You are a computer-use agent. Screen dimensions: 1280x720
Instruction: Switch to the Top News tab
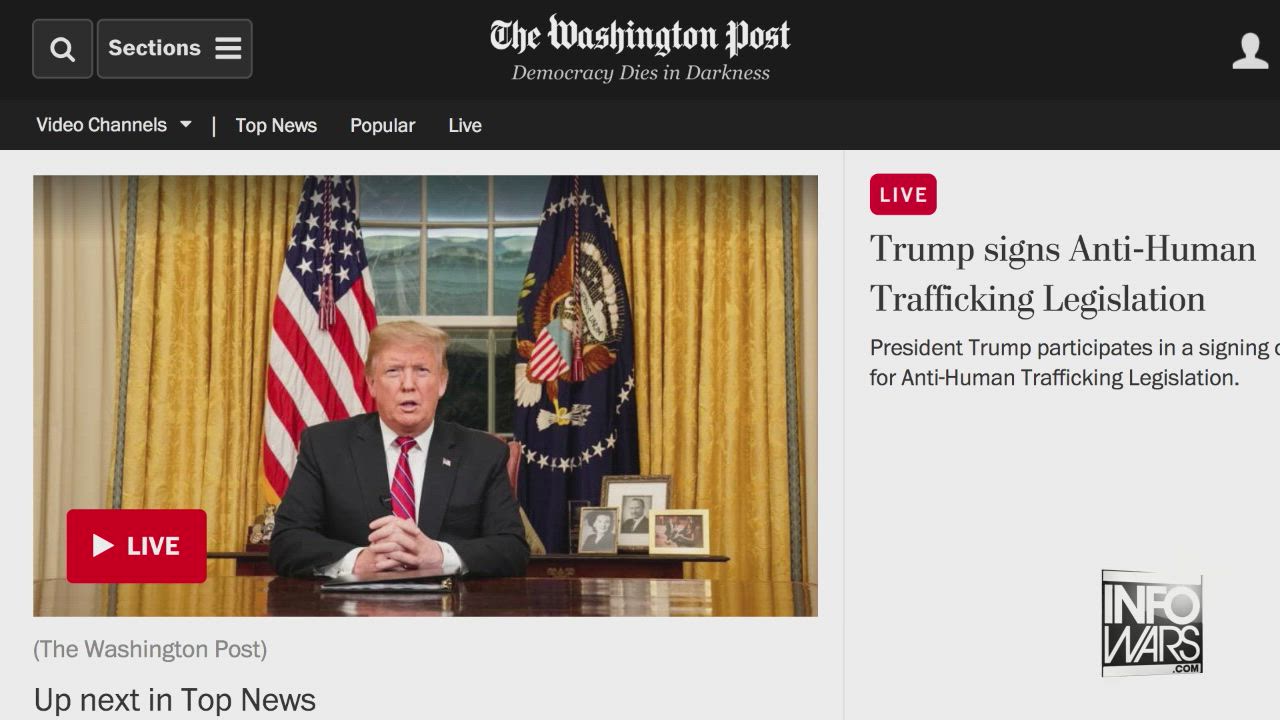(276, 125)
